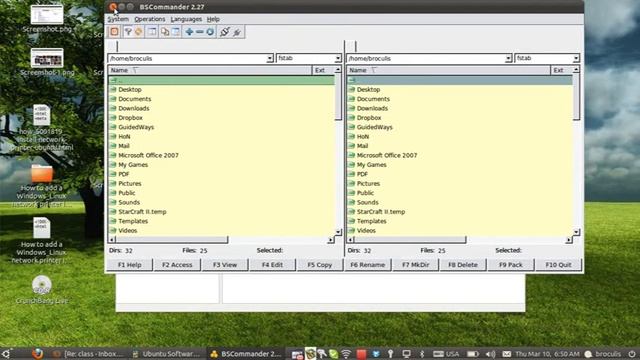Expand left panel path dropdown

(269, 58)
